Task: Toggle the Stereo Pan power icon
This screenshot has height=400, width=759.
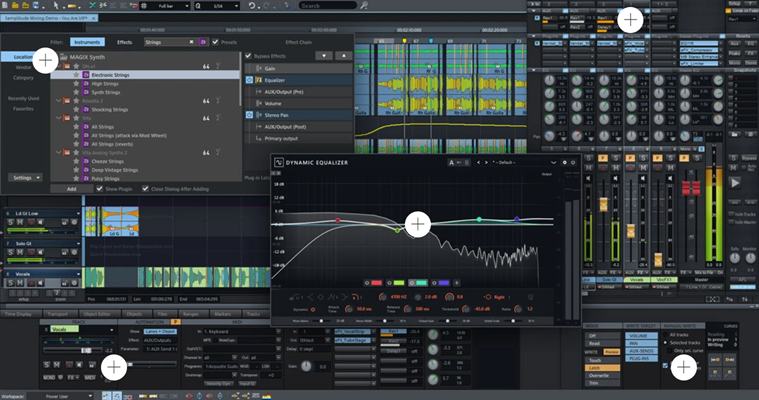Action: click(248, 116)
